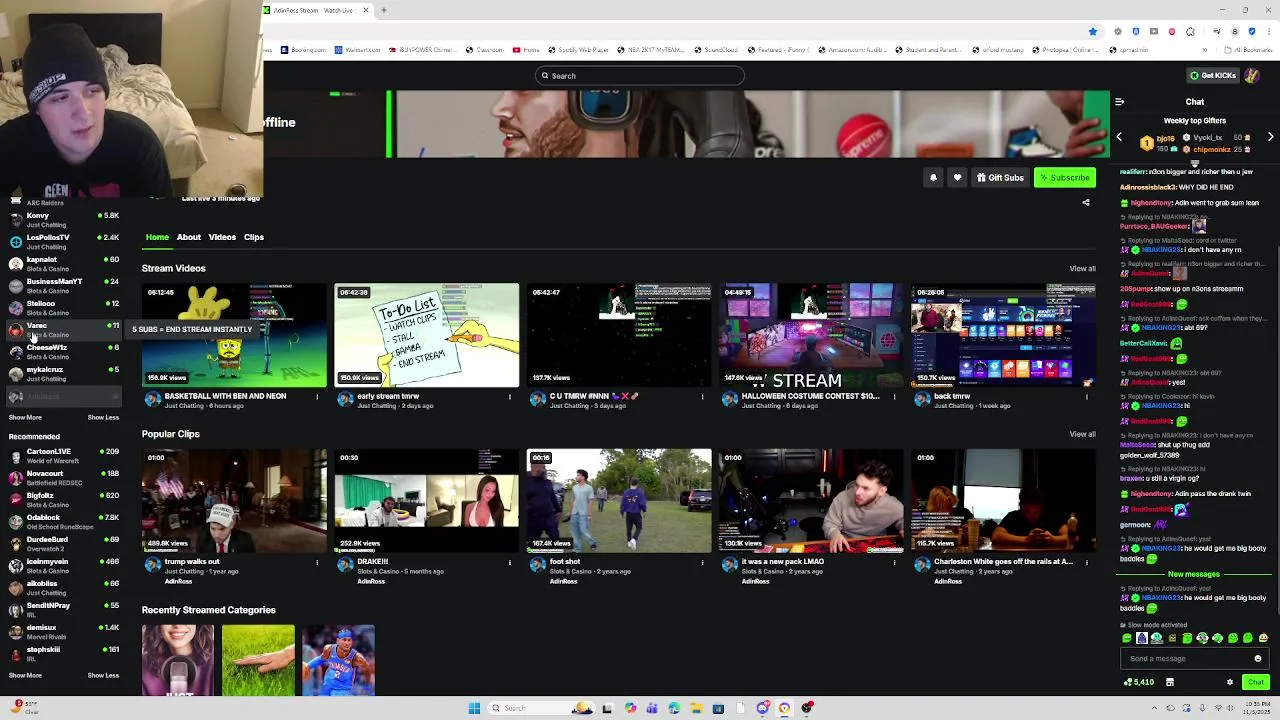Click the 5,410 channel points balance
Screen dimensions: 1280x720
(1139, 682)
